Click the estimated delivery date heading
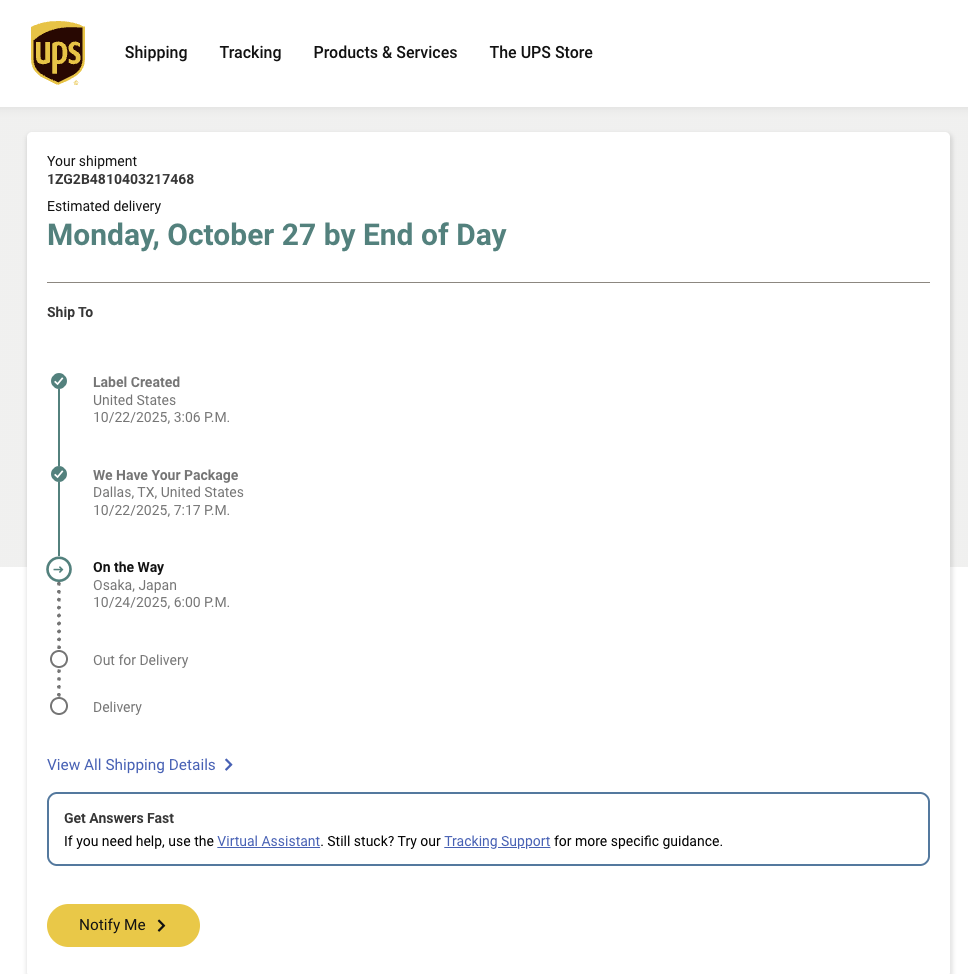This screenshot has width=968, height=974. coord(277,235)
